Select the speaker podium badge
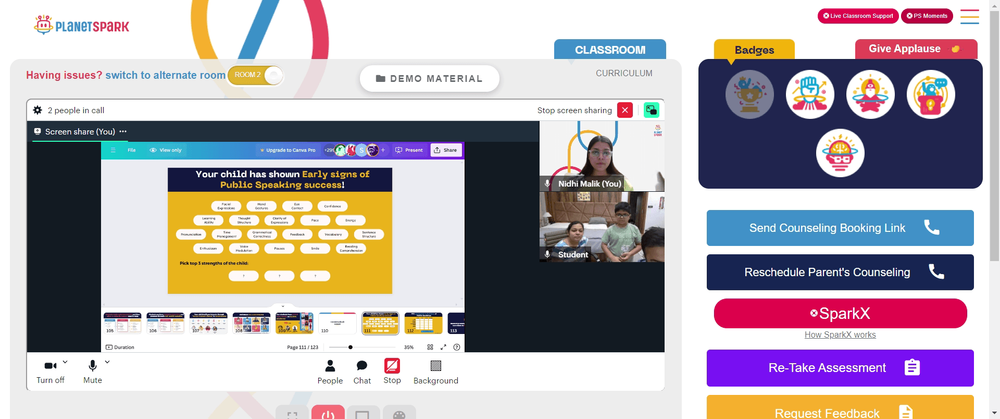 click(x=931, y=94)
